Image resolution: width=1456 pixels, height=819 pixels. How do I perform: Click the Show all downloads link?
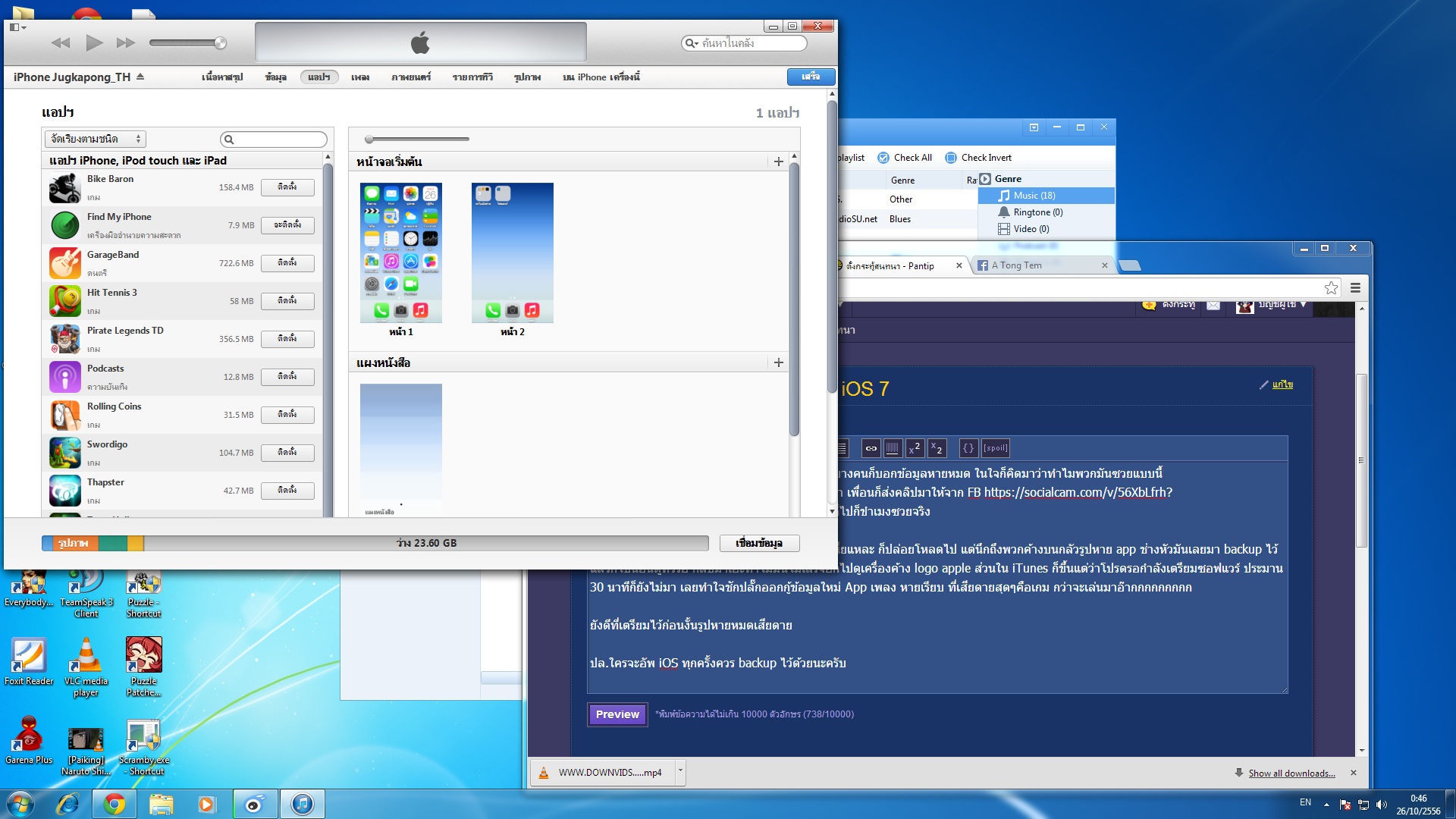pos(1292,773)
